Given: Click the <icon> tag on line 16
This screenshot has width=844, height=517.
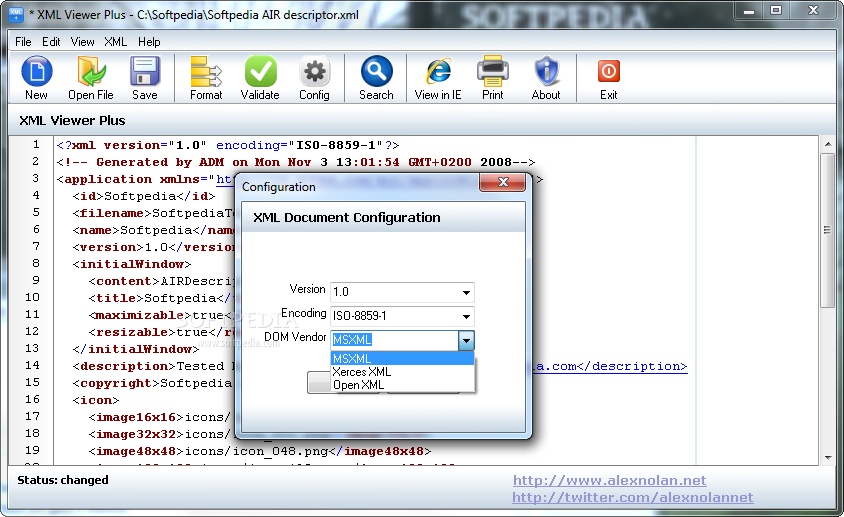Looking at the screenshot, I should (x=96, y=400).
